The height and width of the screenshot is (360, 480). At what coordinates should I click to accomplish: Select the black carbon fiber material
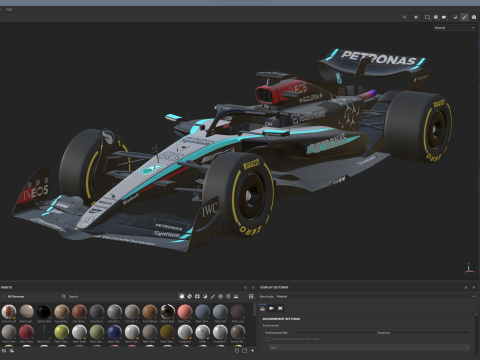coord(44,312)
